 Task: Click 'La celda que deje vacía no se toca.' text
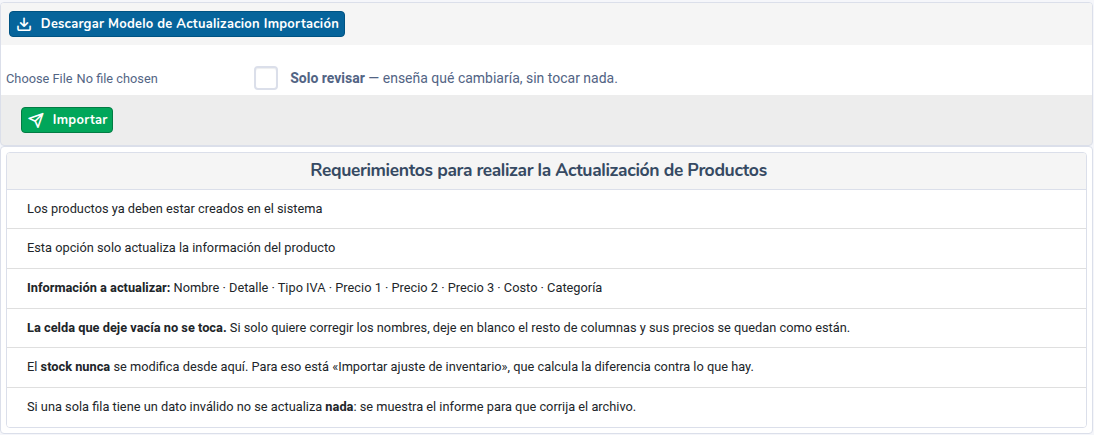(x=127, y=327)
